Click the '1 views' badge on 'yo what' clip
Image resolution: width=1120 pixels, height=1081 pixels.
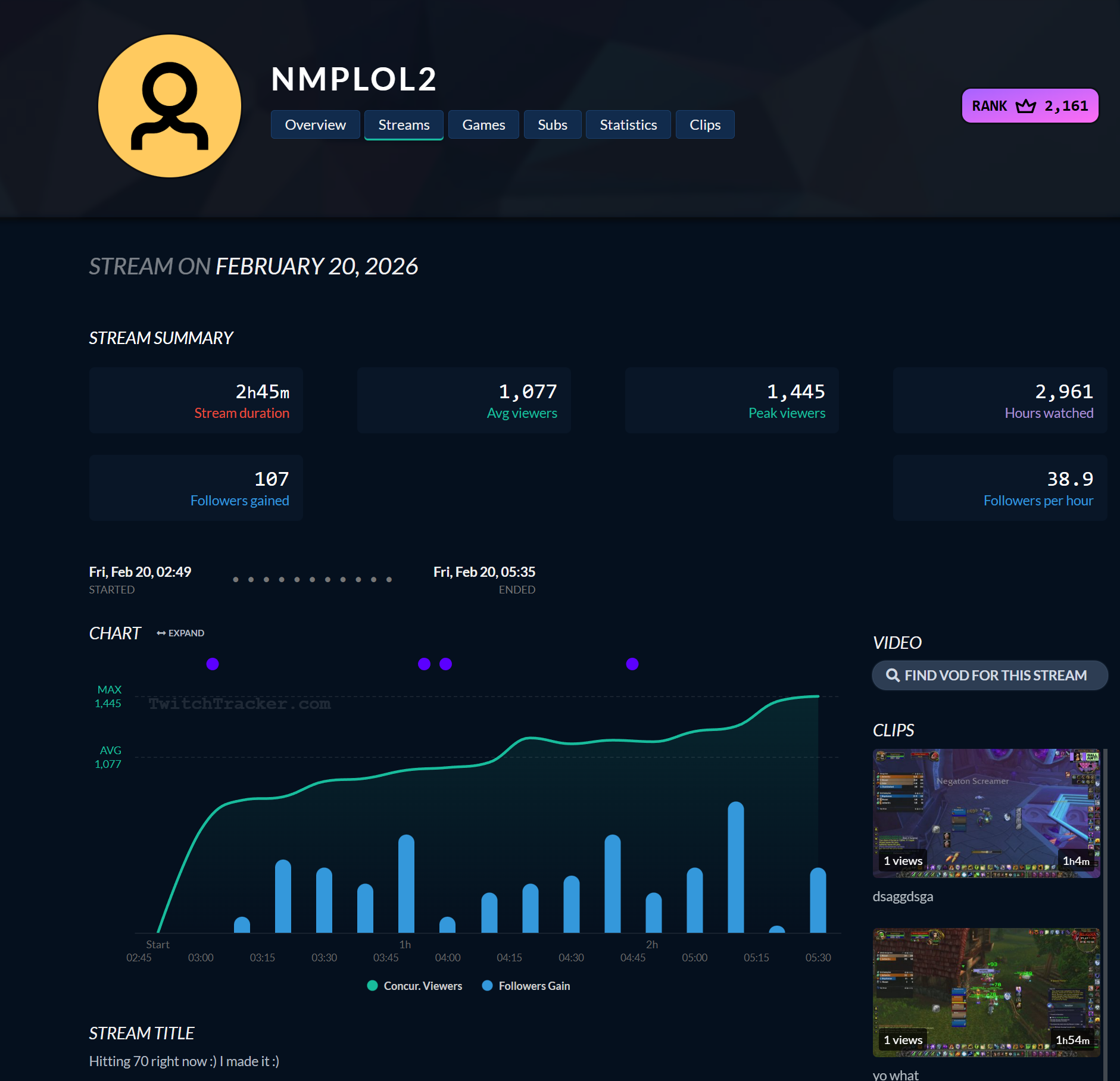[x=903, y=1040]
